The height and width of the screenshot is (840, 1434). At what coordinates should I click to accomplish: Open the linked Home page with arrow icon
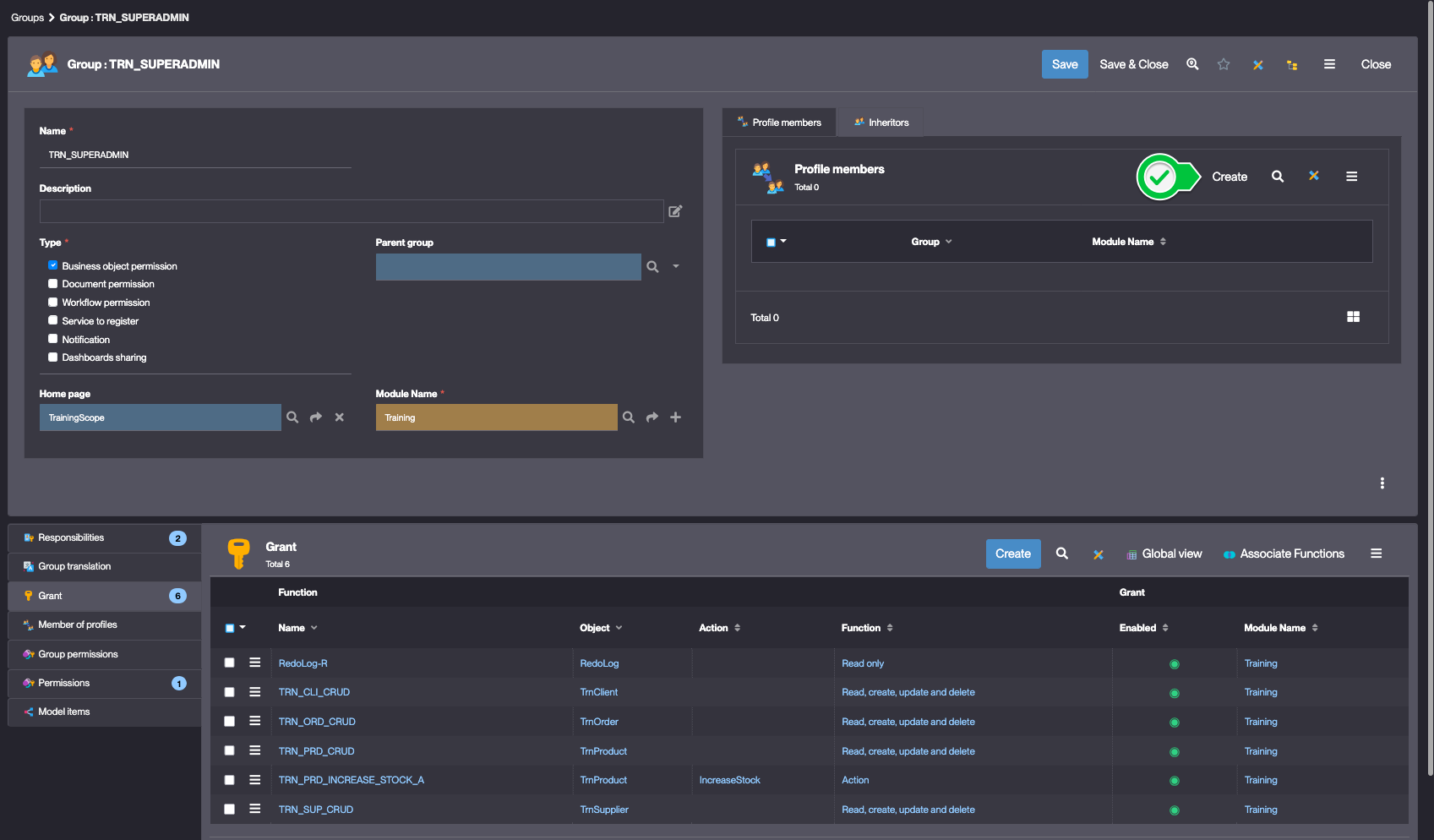click(x=316, y=417)
